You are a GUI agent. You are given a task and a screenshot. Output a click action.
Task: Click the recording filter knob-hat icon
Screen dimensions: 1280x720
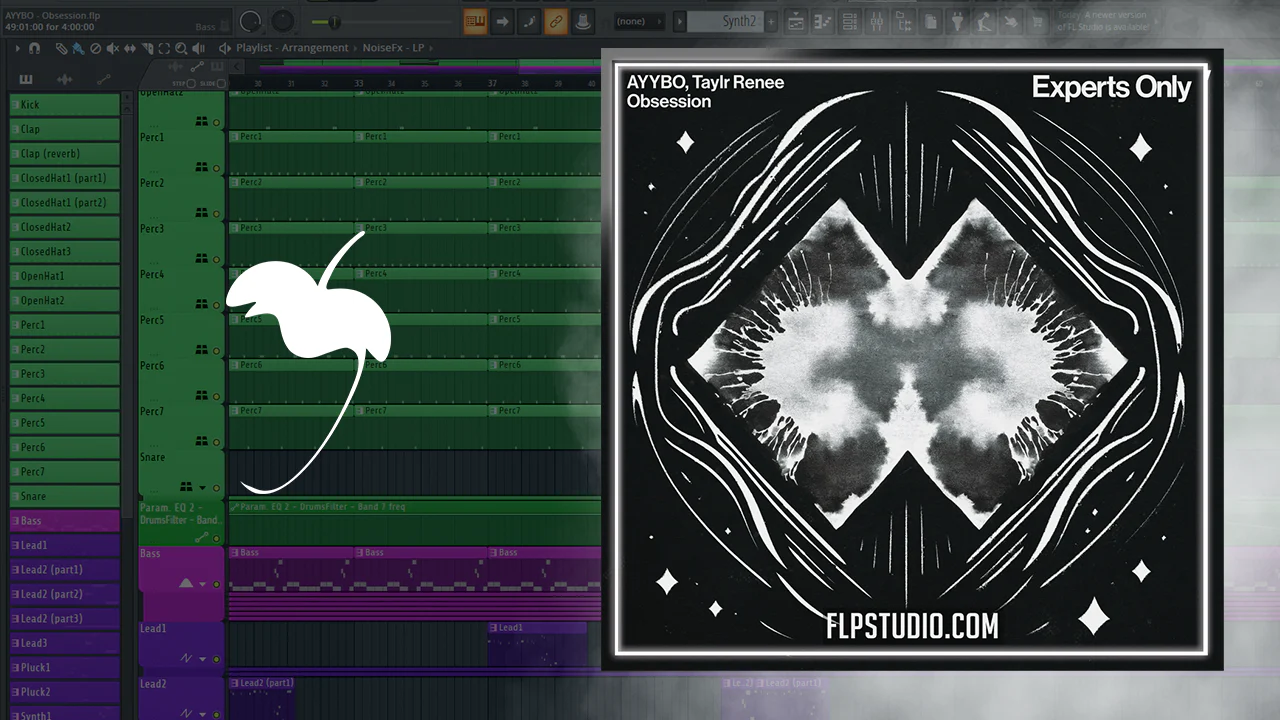(583, 21)
